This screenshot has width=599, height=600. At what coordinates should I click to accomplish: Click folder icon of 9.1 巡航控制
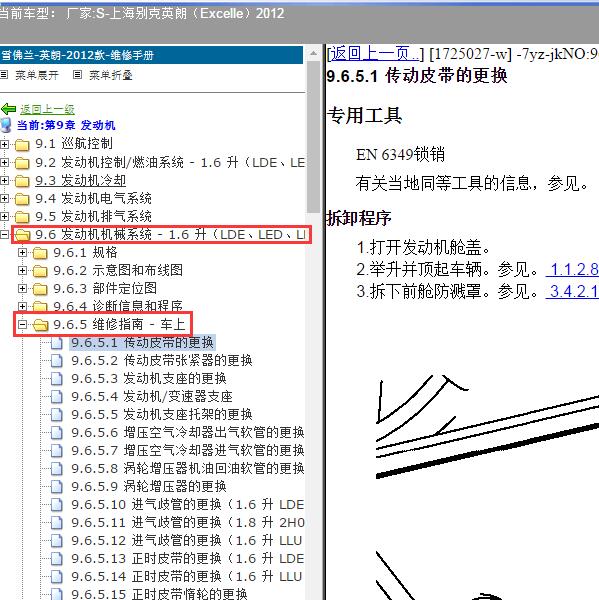coord(22,145)
